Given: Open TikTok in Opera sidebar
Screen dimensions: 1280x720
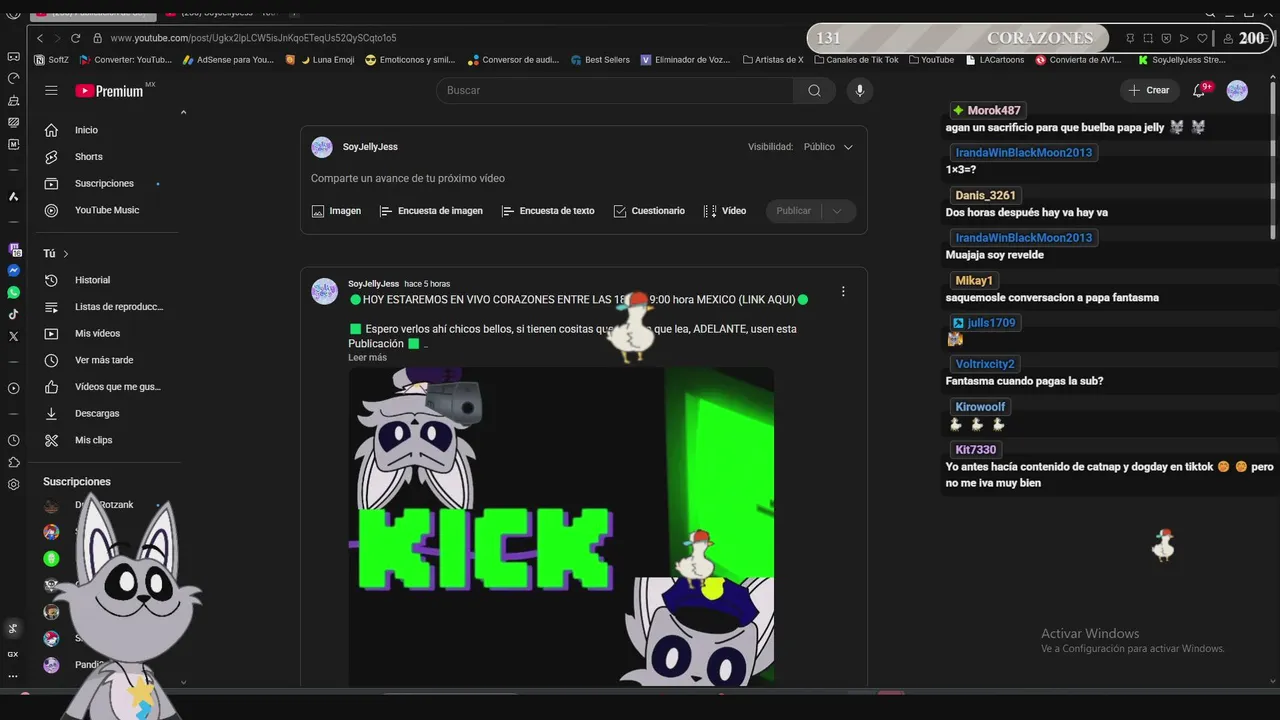Looking at the screenshot, I should (14, 315).
